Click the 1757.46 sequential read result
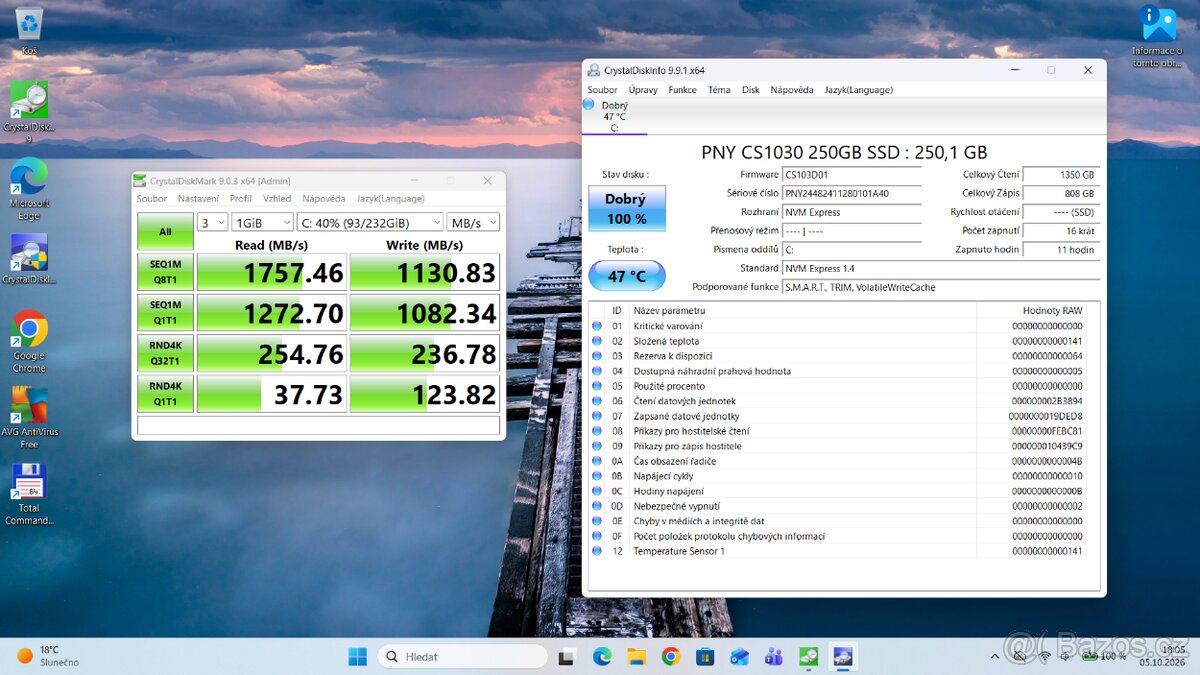This screenshot has width=1200, height=675. coord(272,272)
